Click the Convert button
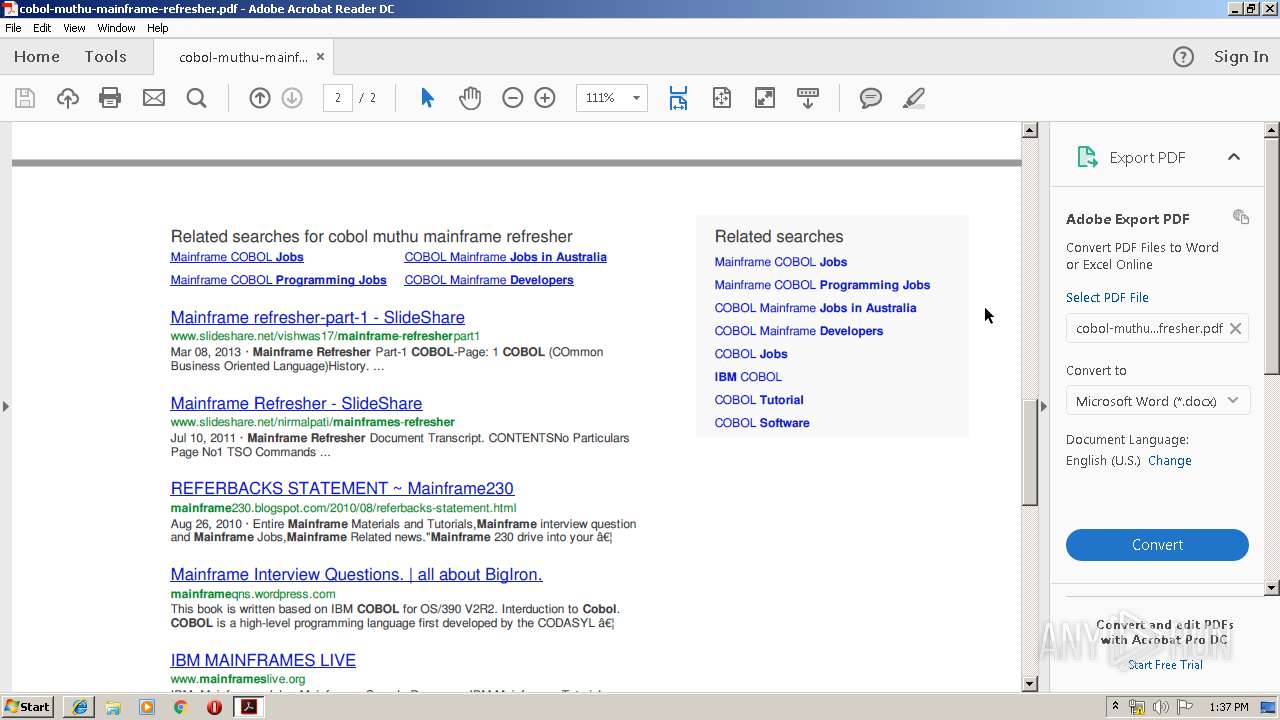1280x720 pixels. point(1157,545)
